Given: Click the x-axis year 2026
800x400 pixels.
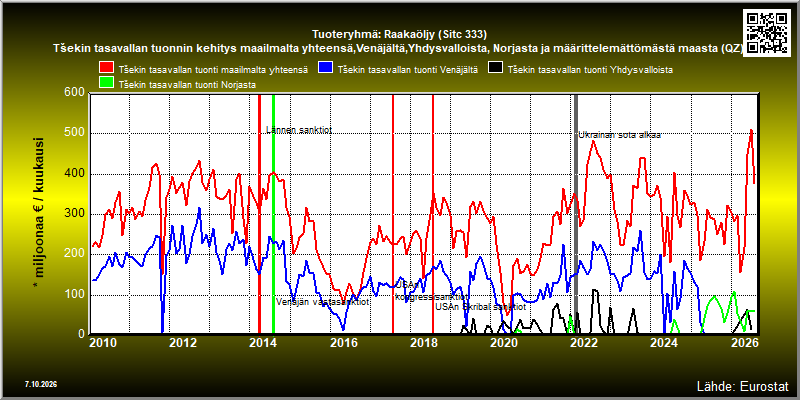Looking at the screenshot, I should (746, 343).
